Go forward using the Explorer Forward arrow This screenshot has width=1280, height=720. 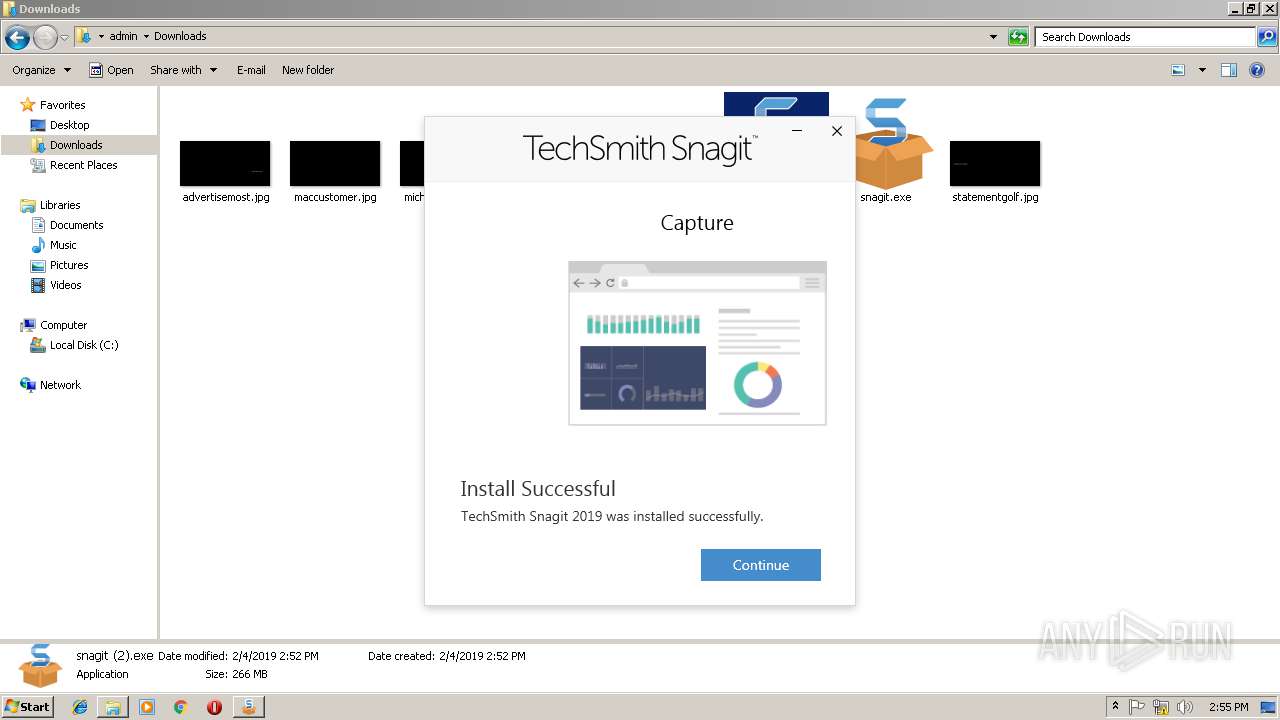45,38
